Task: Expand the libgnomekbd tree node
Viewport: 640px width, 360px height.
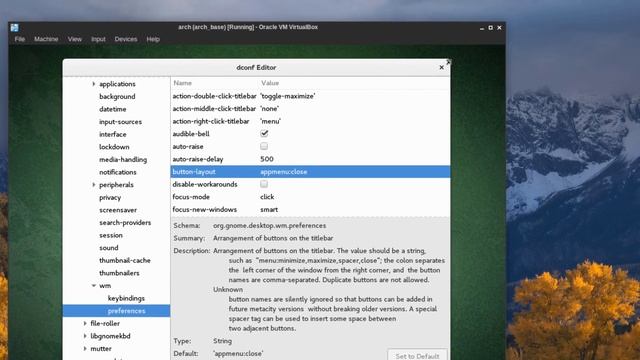Action: (85, 336)
